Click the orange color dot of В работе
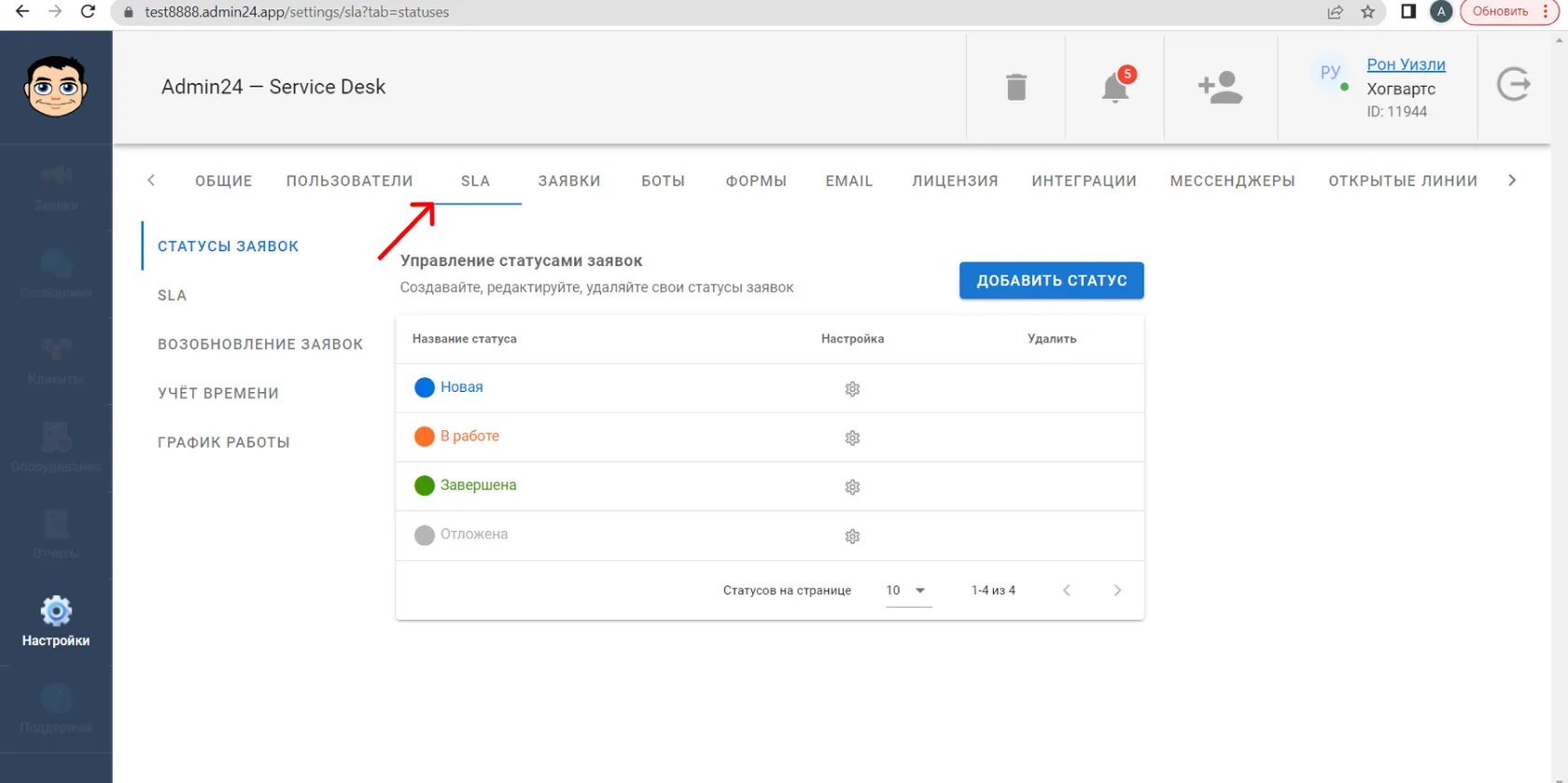The height and width of the screenshot is (783, 1568). (x=425, y=437)
